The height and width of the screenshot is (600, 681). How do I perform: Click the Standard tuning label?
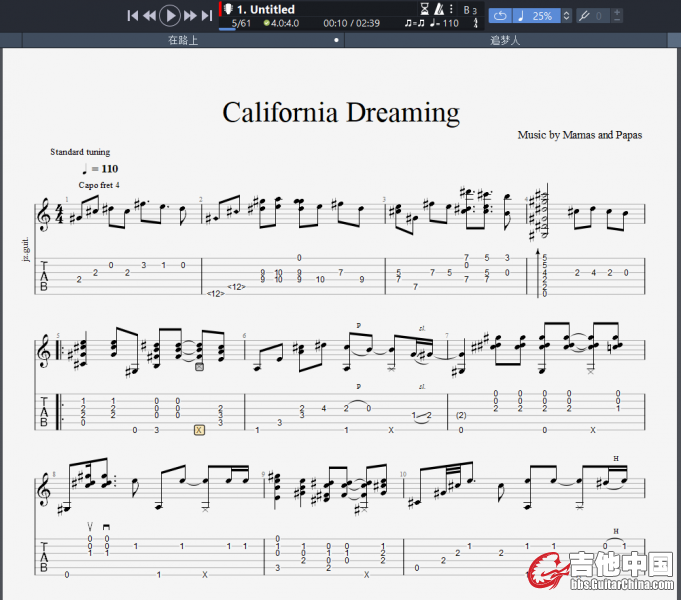[x=80, y=152]
